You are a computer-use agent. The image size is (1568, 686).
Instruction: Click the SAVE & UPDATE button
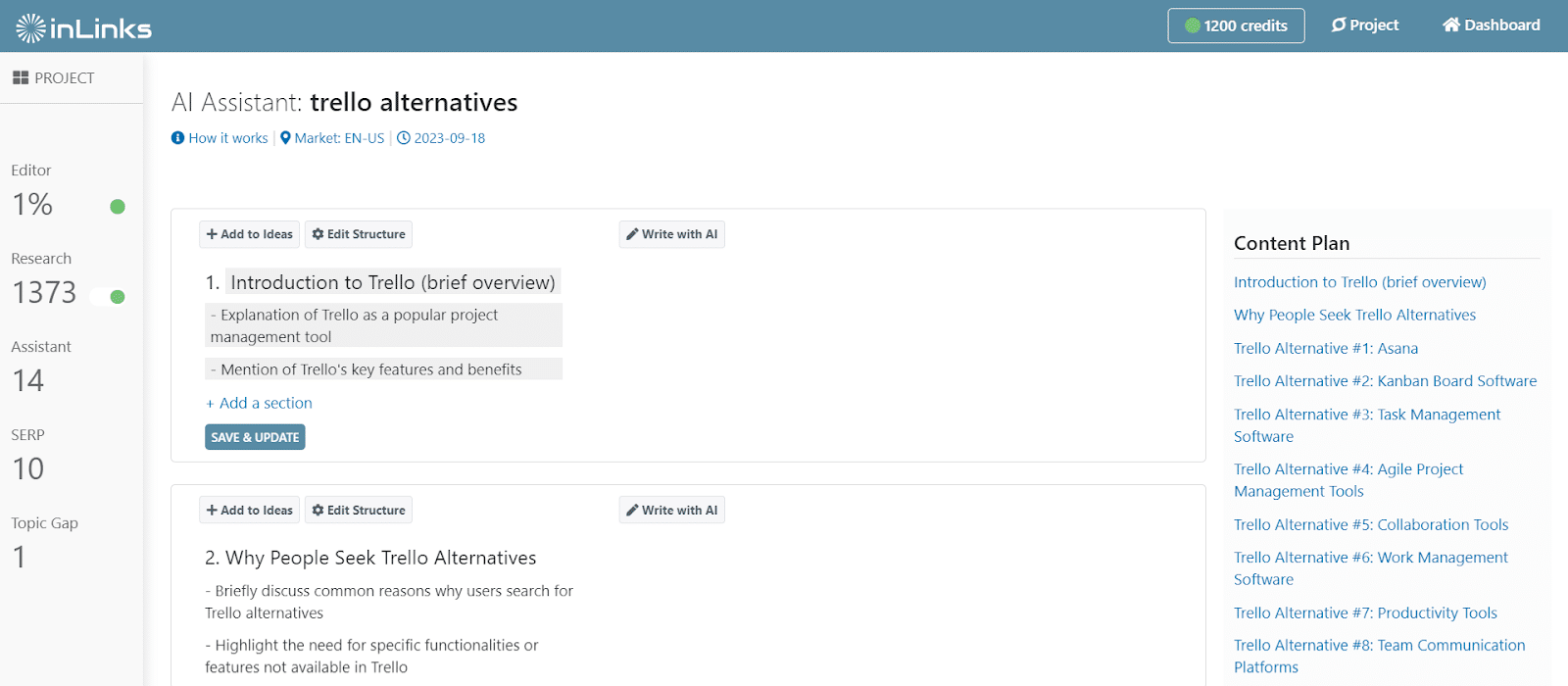[255, 437]
